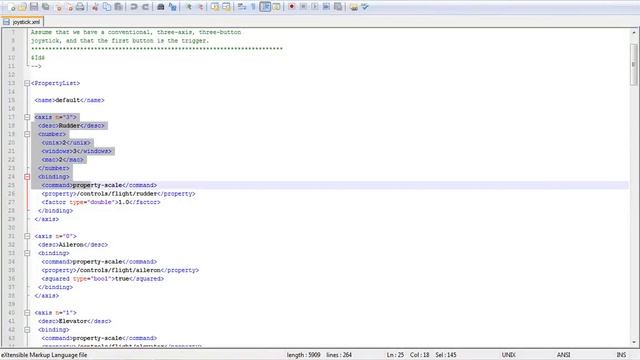Redo the last undone edit
Viewport: 640px width, 360px height.
click(x=145, y=7)
